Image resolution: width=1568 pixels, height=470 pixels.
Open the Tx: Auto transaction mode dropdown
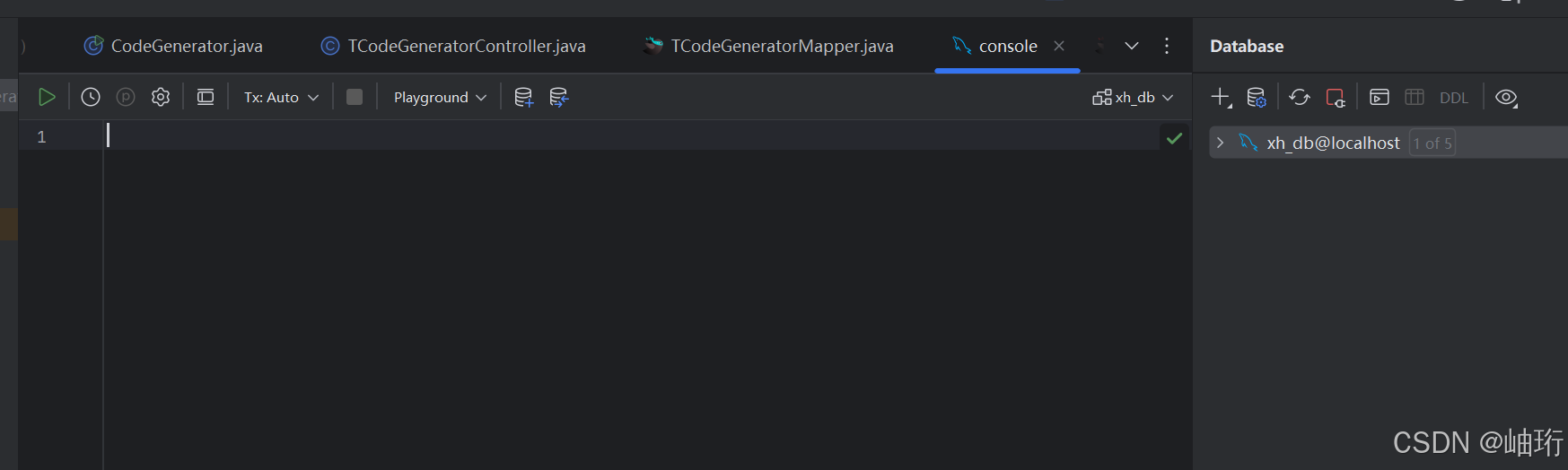point(281,97)
